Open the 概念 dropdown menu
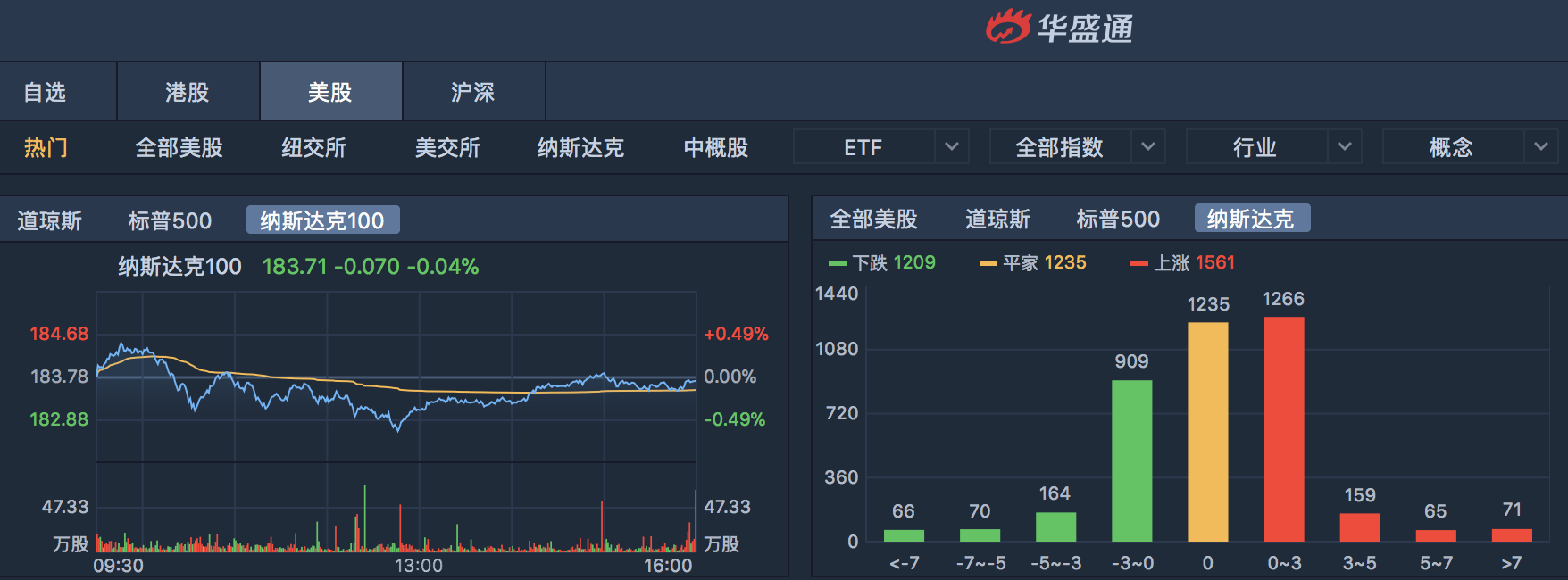 [1541, 146]
